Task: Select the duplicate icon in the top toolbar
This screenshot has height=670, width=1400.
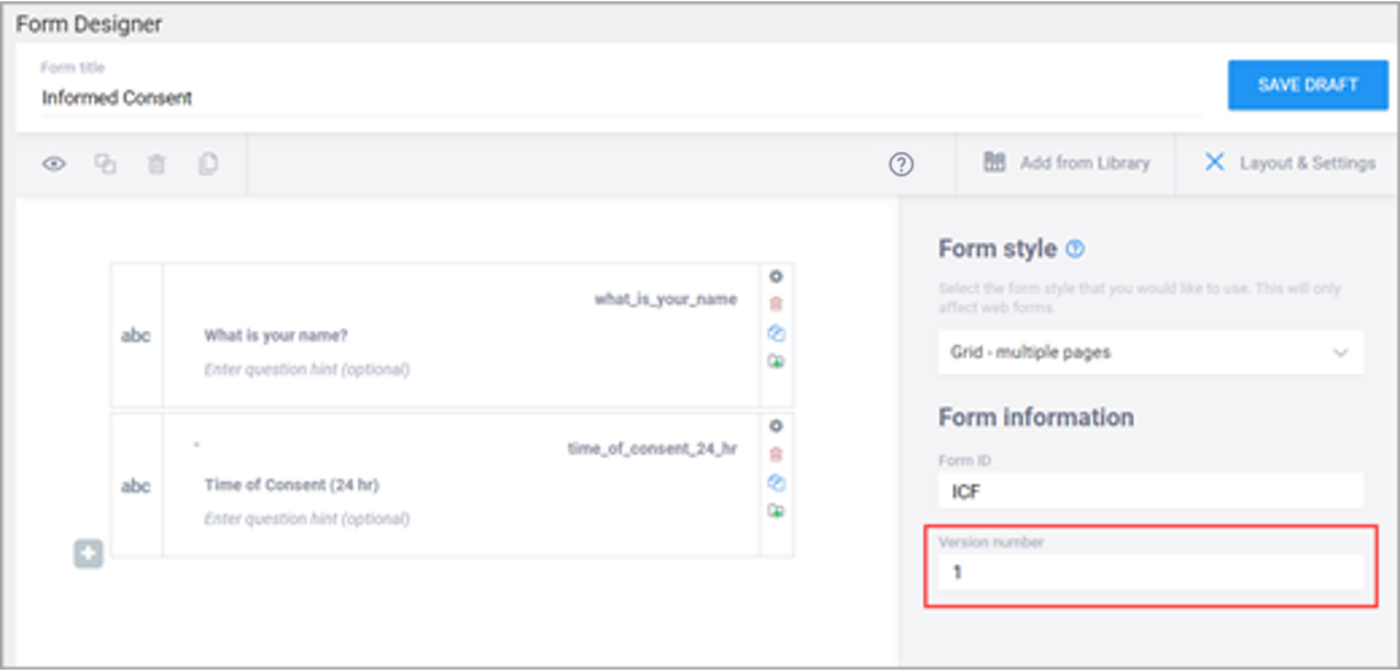Action: [106, 163]
